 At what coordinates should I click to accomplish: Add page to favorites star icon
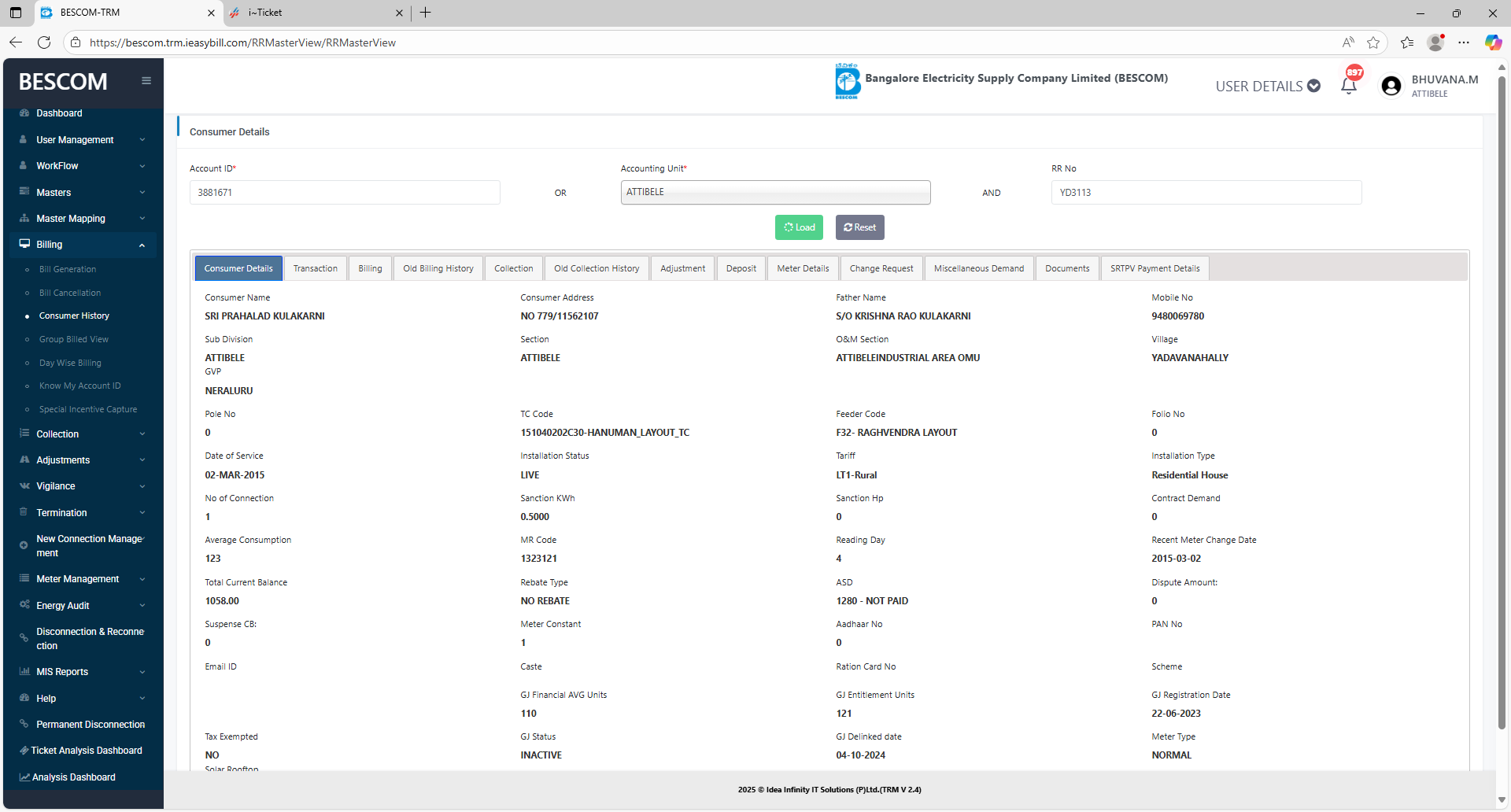tap(1373, 42)
